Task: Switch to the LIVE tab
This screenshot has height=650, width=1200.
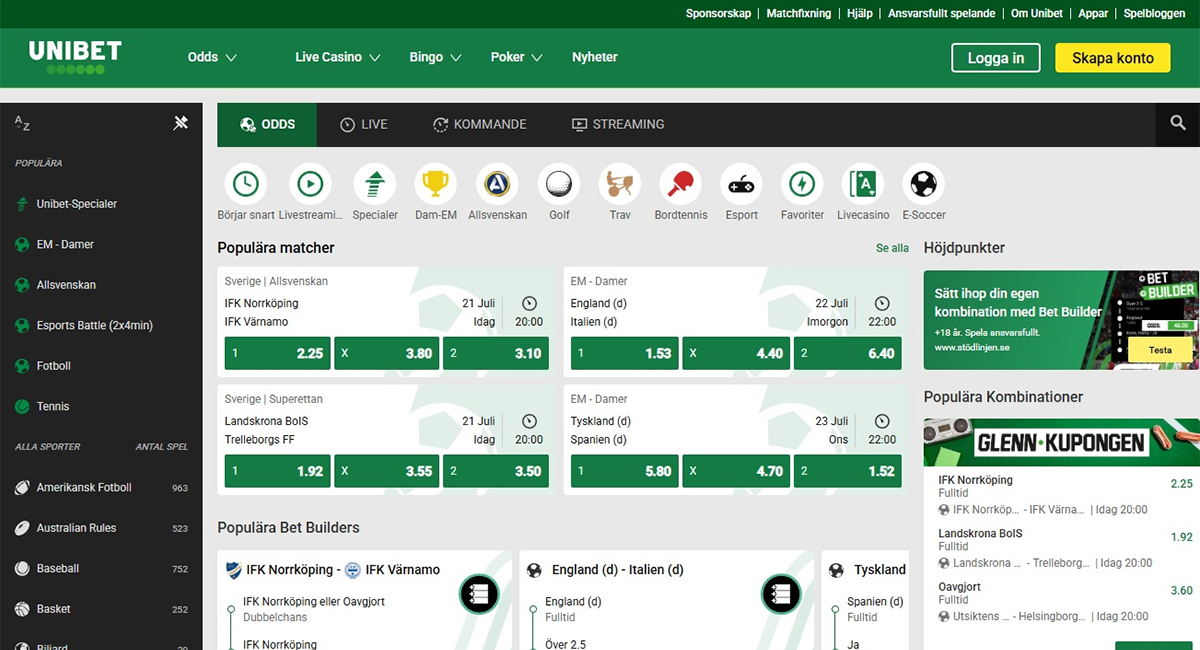Action: click(x=364, y=124)
